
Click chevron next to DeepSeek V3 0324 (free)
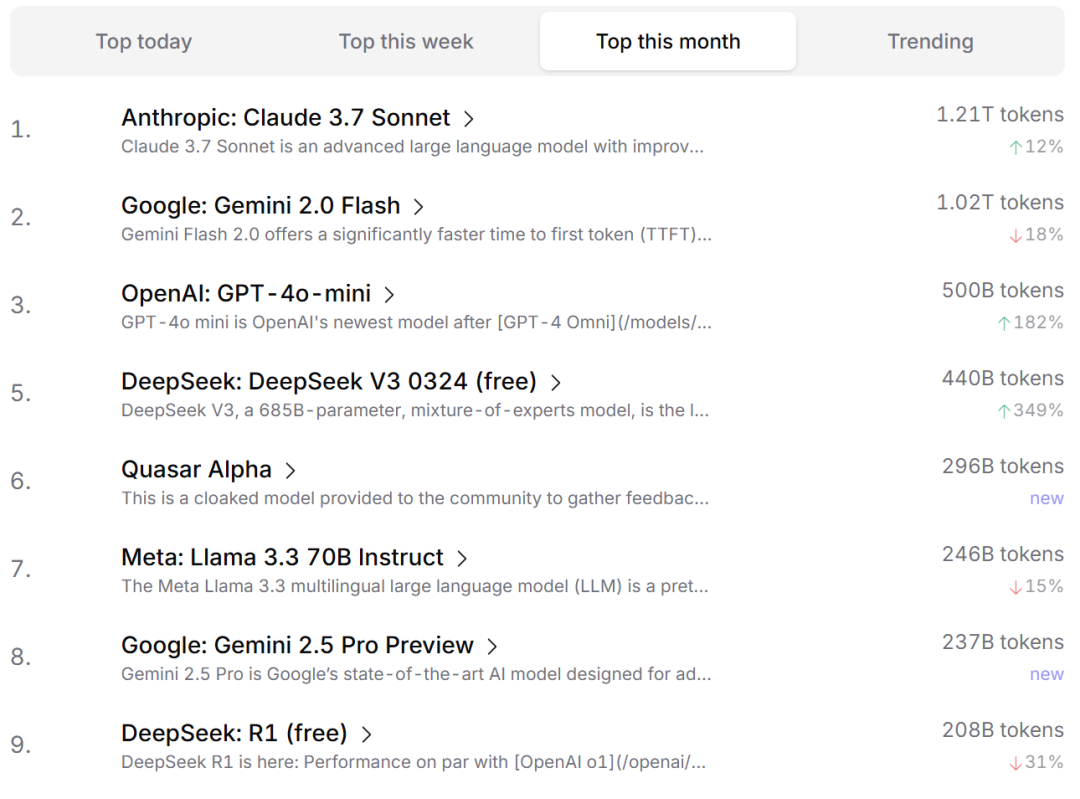[x=556, y=383]
